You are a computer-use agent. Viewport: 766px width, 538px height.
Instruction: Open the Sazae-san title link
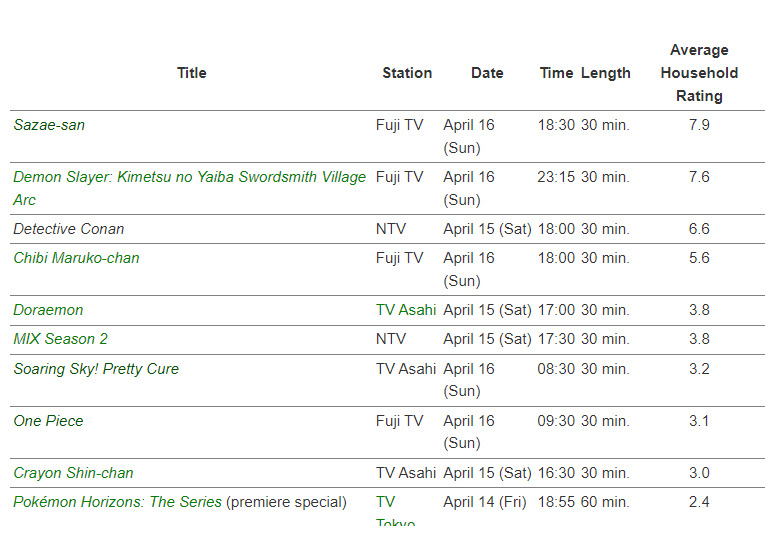[x=49, y=125]
